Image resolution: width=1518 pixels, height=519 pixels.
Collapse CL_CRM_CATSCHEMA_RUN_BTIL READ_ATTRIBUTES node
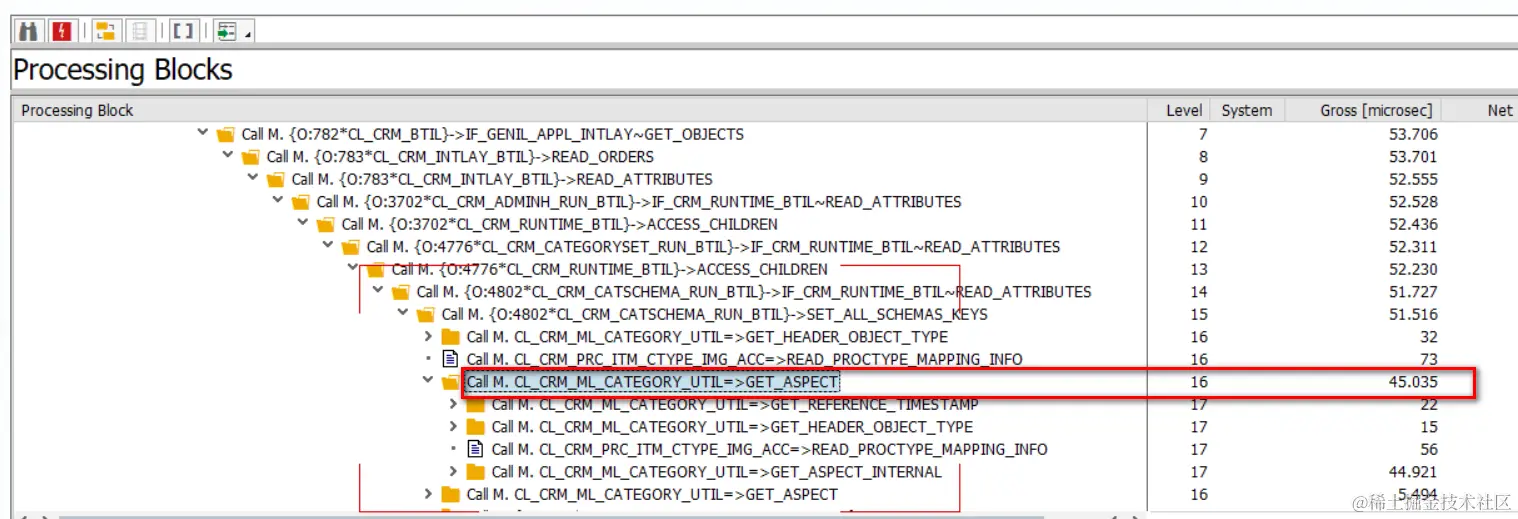click(378, 291)
